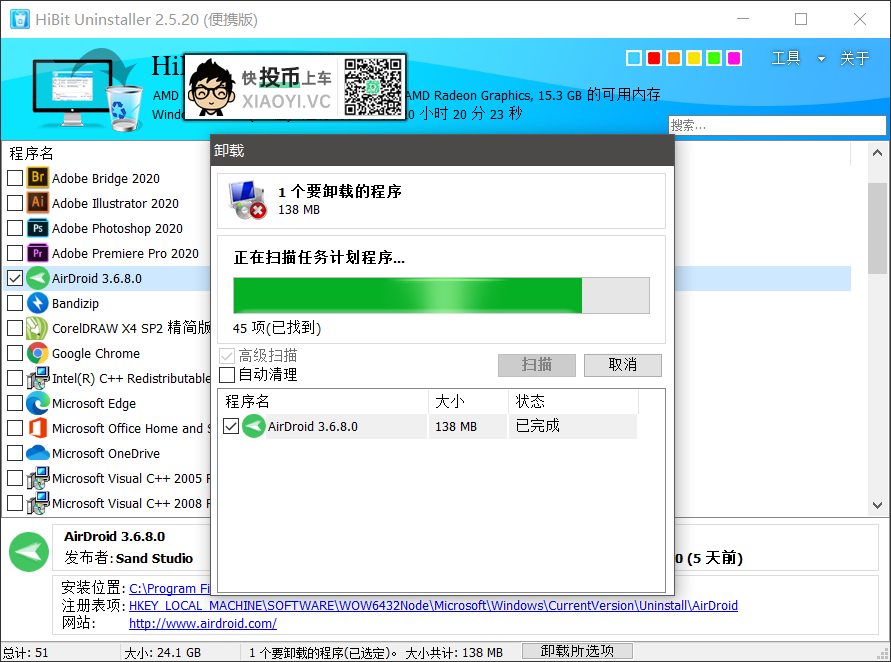Check the Google Chrome checkbox
The width and height of the screenshot is (891, 662).
coord(15,353)
